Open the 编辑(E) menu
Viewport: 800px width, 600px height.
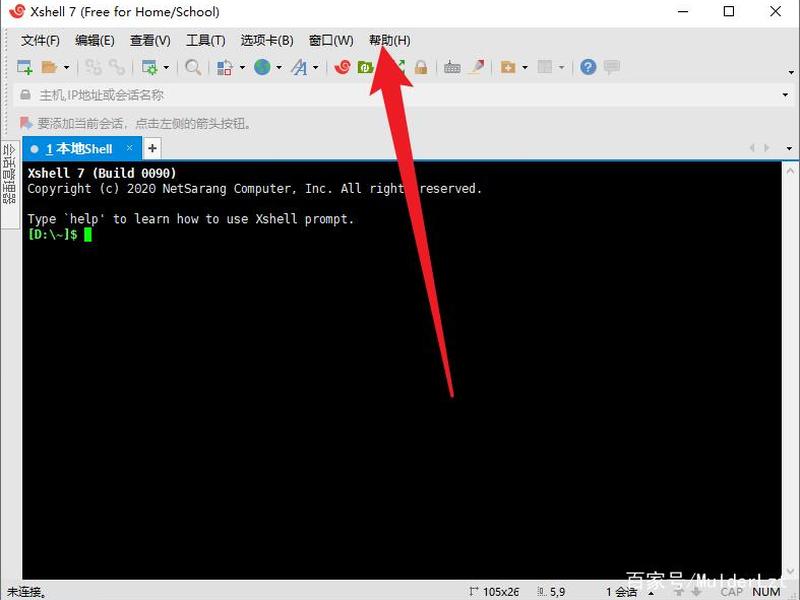[94, 40]
